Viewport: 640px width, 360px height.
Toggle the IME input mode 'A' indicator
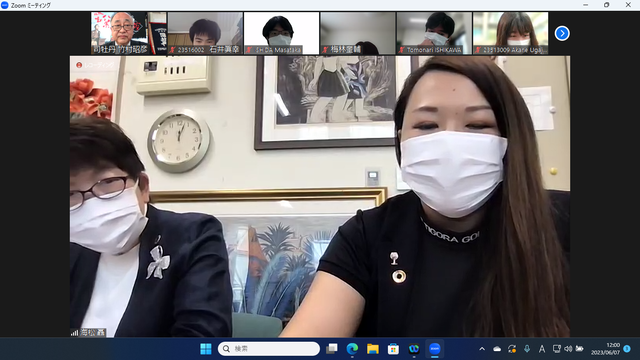point(542,349)
